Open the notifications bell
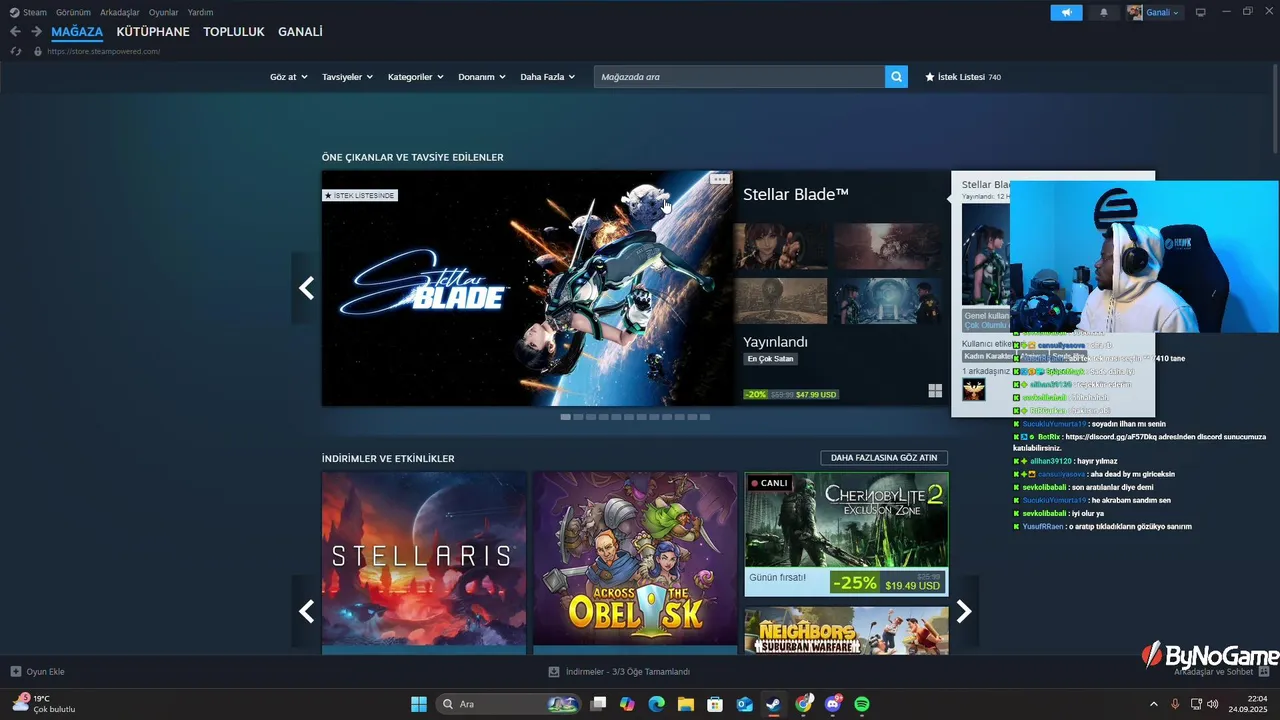1280x720 pixels. [1104, 13]
